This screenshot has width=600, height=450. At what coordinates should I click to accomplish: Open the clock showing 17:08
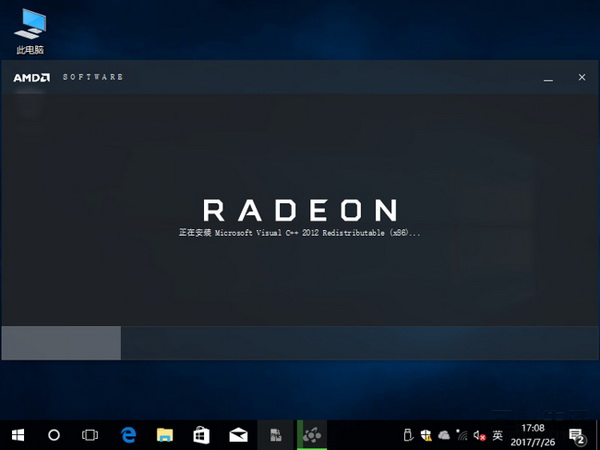coord(533,435)
